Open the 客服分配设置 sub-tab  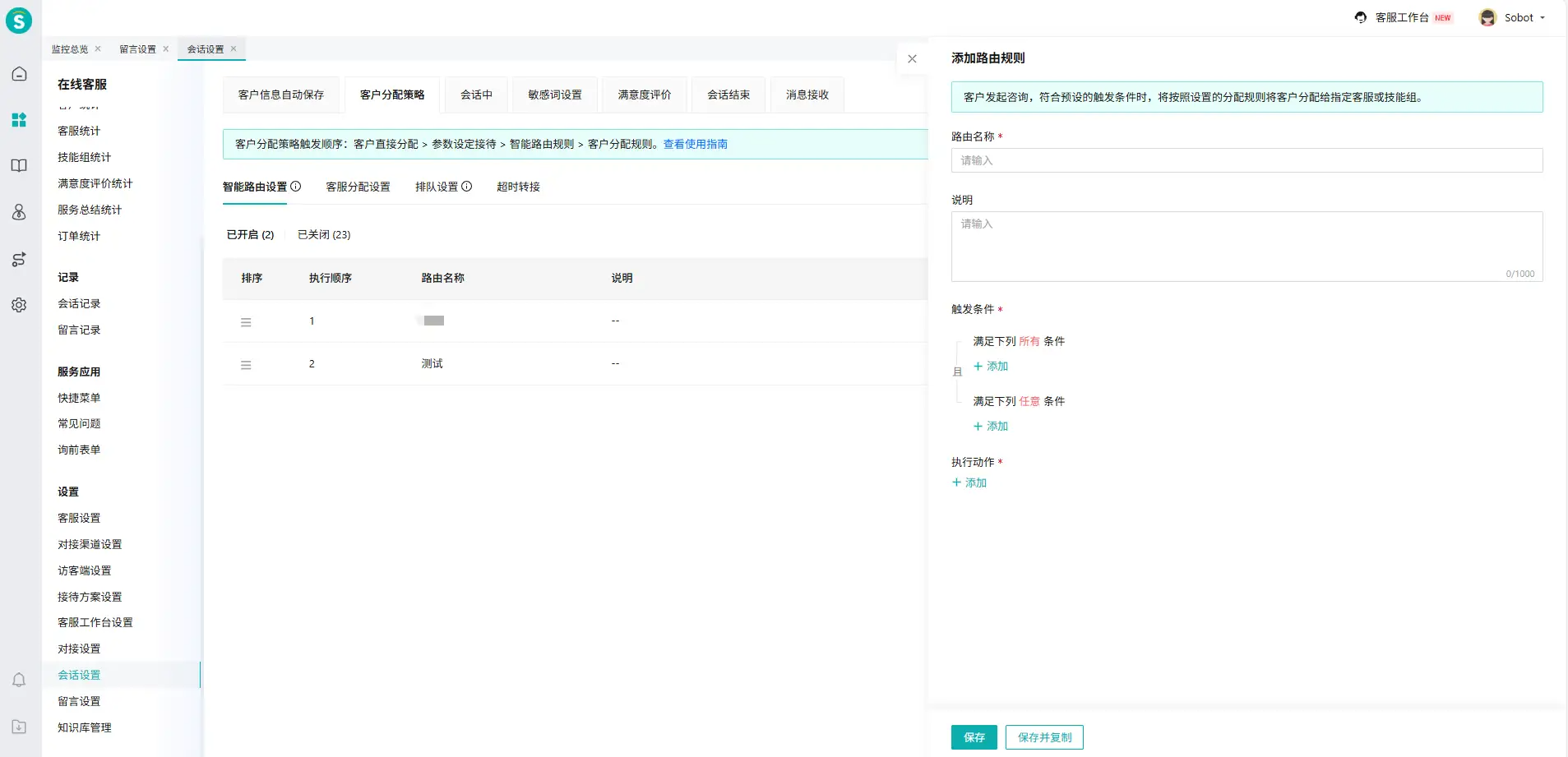click(x=358, y=187)
